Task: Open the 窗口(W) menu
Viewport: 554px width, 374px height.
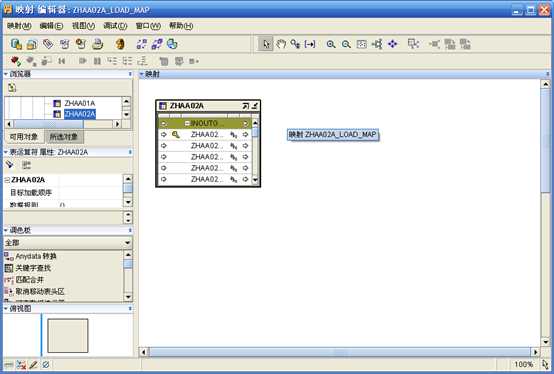Action: coord(148,26)
